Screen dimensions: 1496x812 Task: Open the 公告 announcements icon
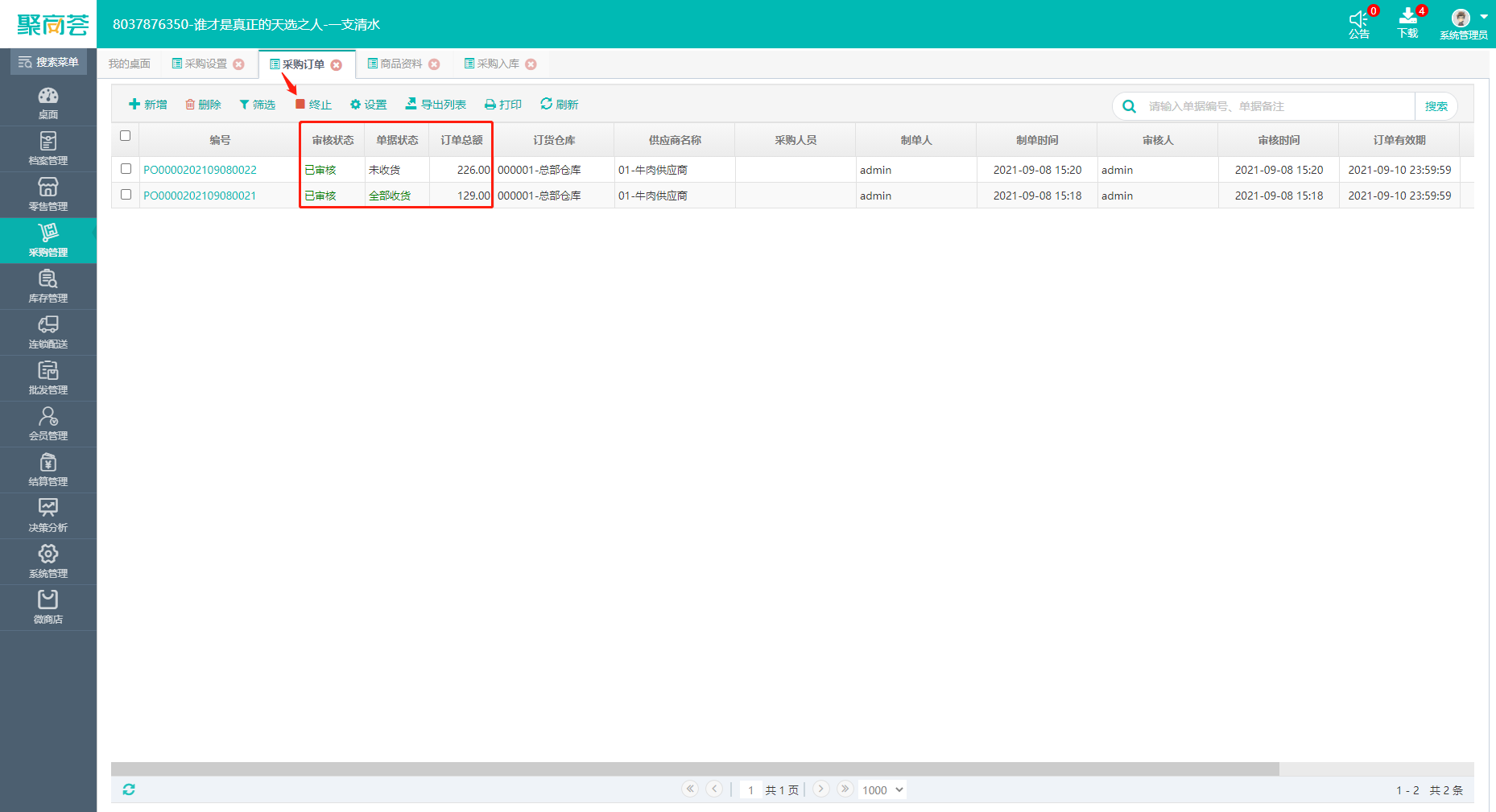[1360, 23]
